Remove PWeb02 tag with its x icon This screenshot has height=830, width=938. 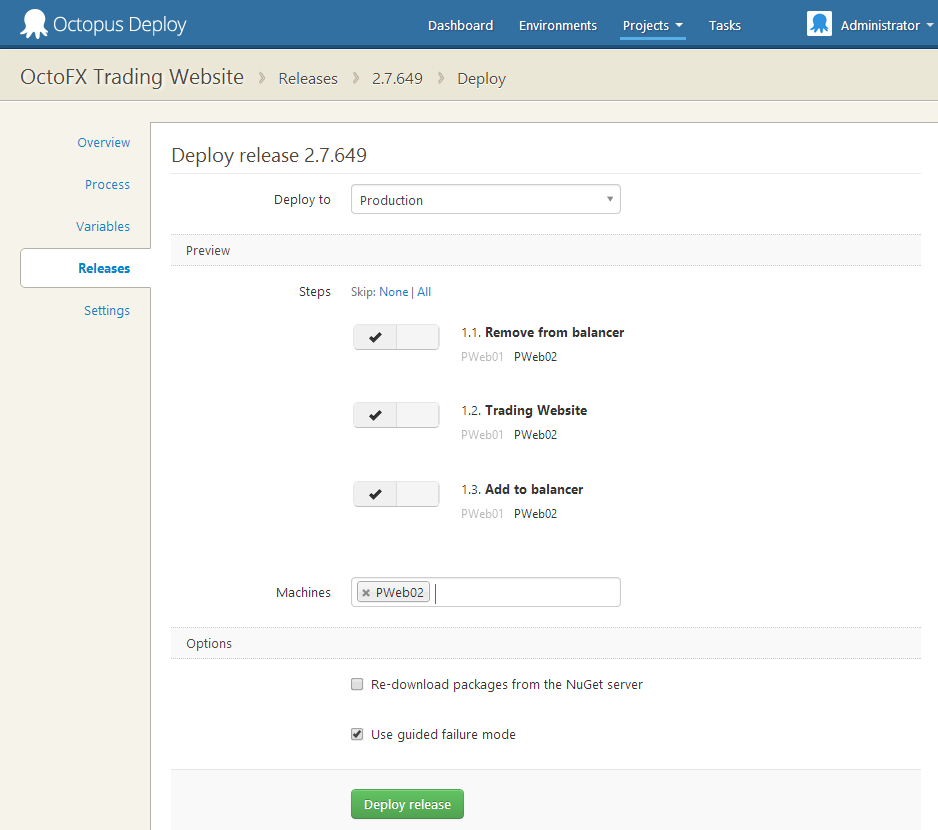click(366, 593)
